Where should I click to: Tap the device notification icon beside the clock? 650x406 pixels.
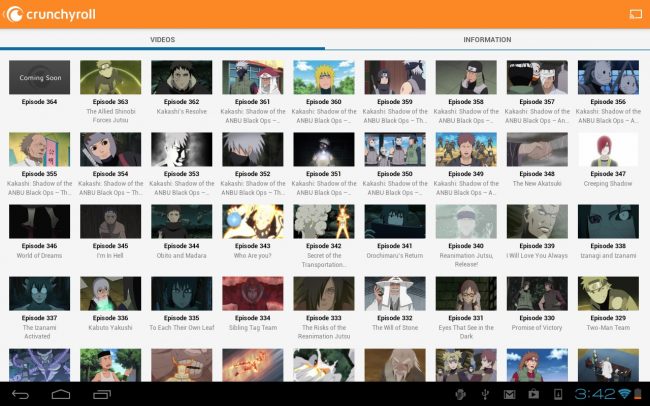pos(558,394)
